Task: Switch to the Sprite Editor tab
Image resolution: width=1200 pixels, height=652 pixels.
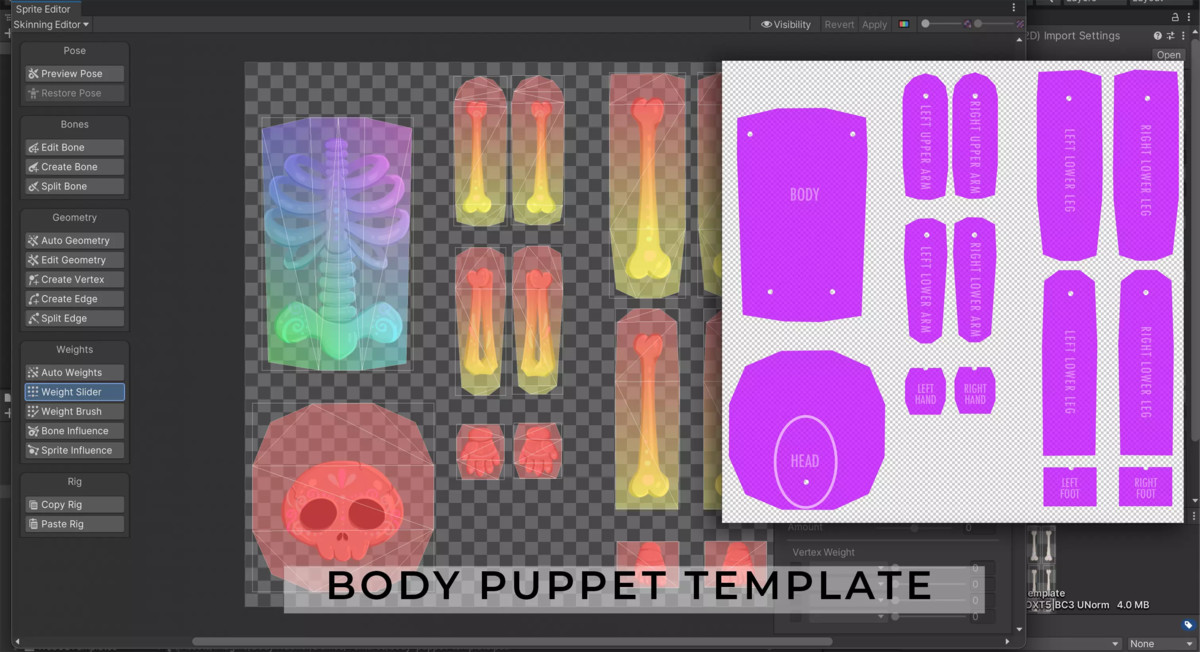Action: pos(44,9)
